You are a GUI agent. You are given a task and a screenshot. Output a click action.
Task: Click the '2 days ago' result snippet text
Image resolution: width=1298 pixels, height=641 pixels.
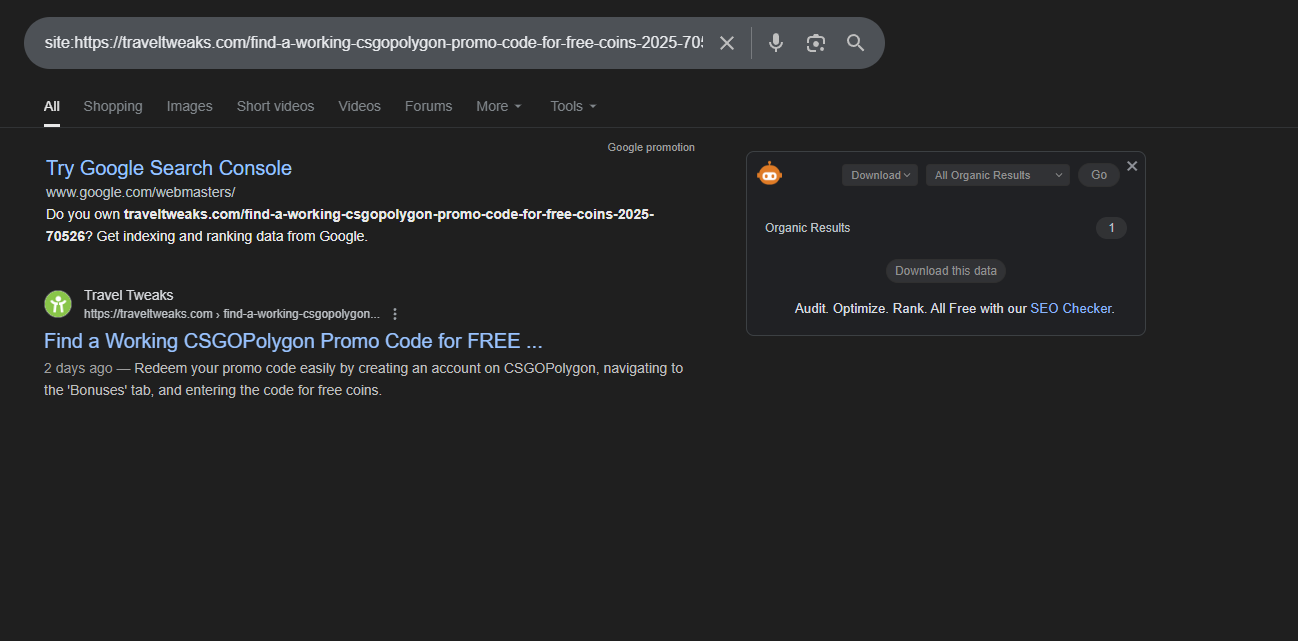pyautogui.click(x=364, y=379)
